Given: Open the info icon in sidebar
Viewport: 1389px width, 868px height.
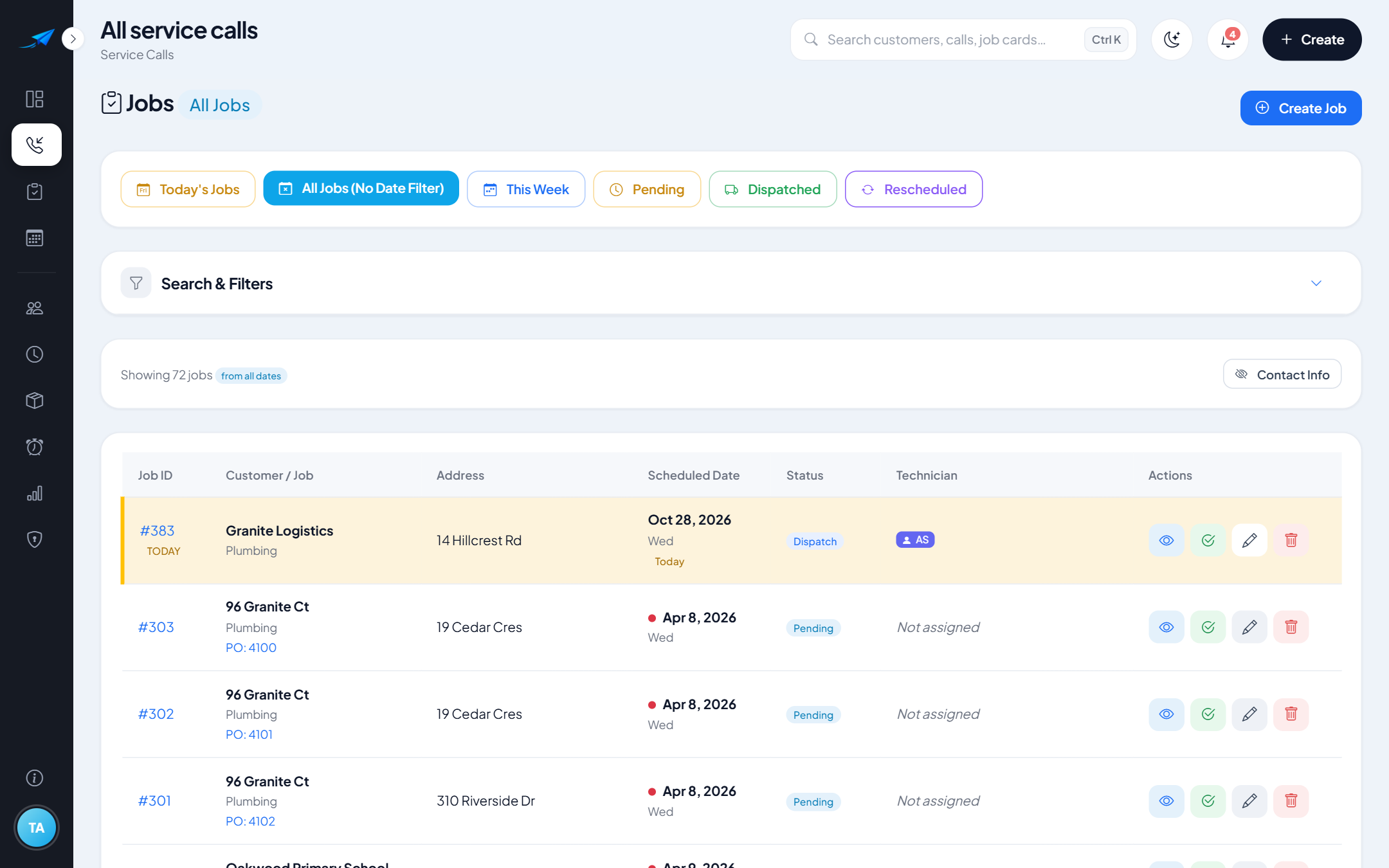Looking at the screenshot, I should pyautogui.click(x=35, y=778).
